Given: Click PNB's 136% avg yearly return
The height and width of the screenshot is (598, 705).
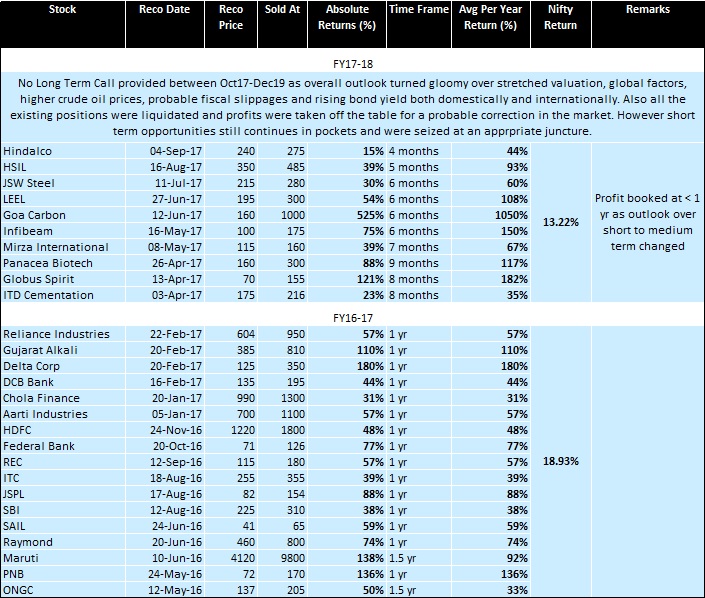Looking at the screenshot, I should 514,574.
